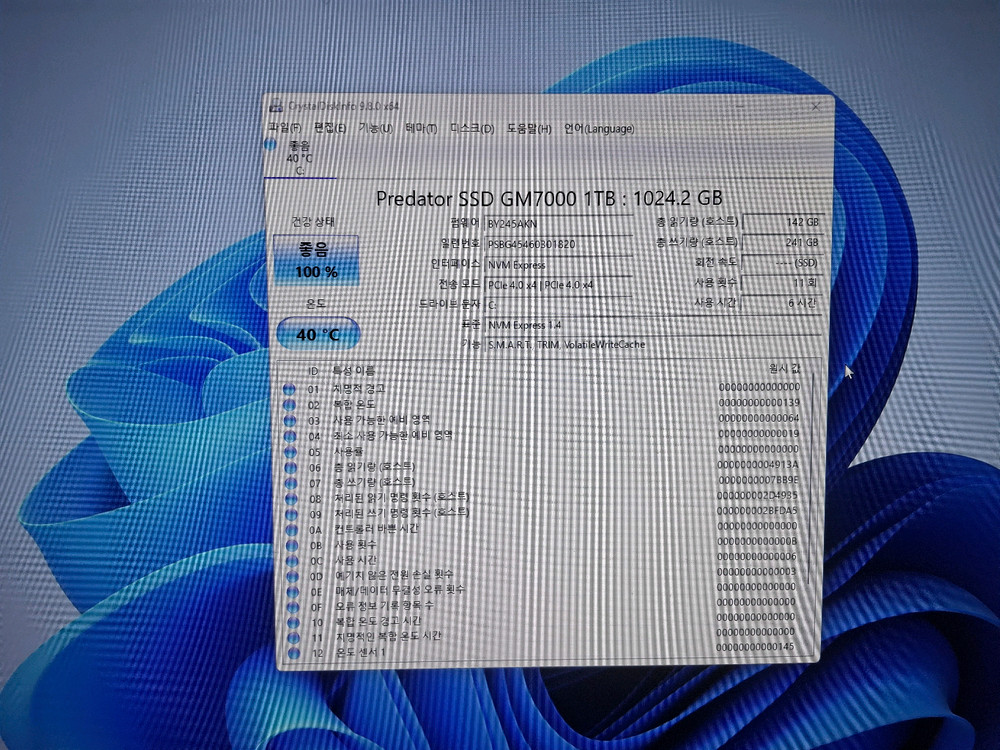The image size is (1000, 750).
Task: Open the 파일(F) menu
Action: pos(284,130)
